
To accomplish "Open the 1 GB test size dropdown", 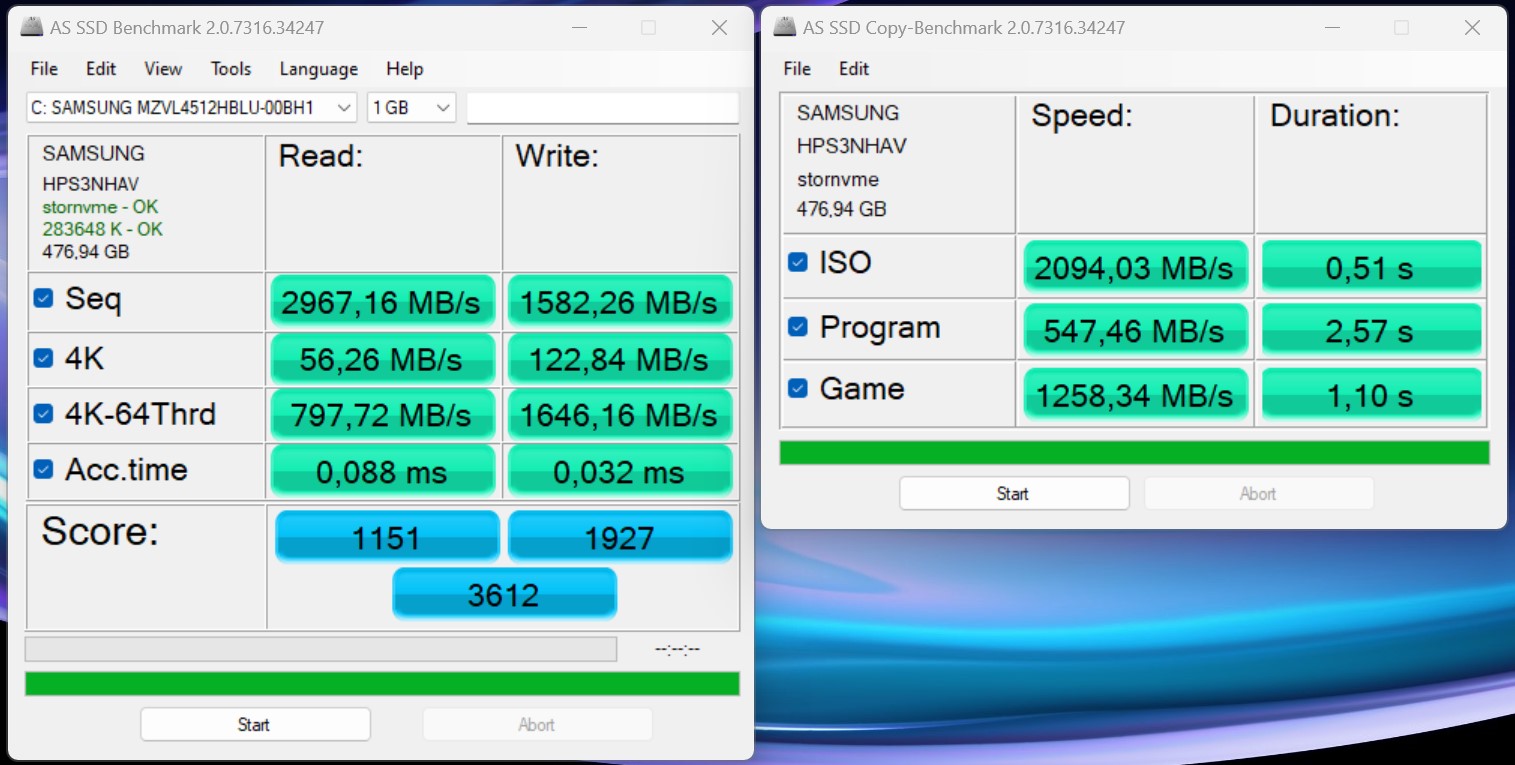I will [412, 107].
